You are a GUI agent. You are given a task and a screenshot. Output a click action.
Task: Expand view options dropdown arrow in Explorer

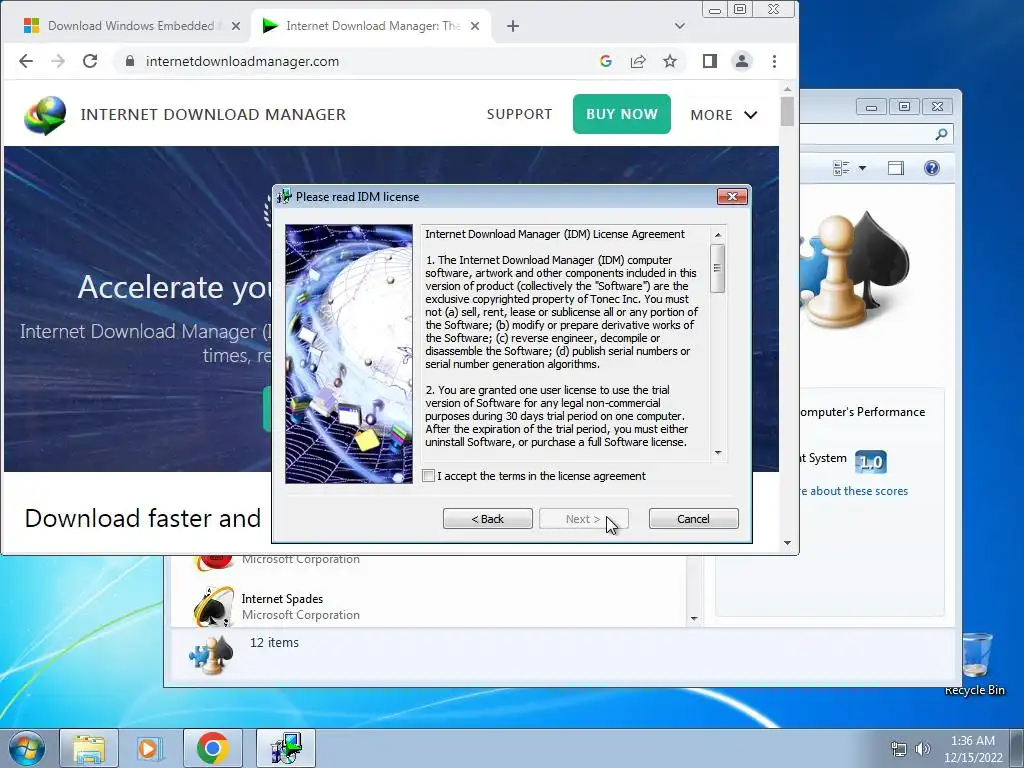[862, 168]
